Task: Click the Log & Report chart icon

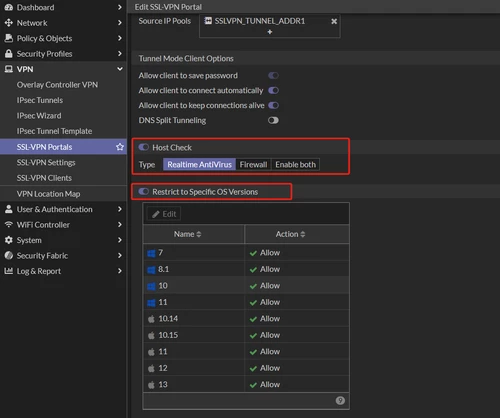Action: tap(9, 271)
